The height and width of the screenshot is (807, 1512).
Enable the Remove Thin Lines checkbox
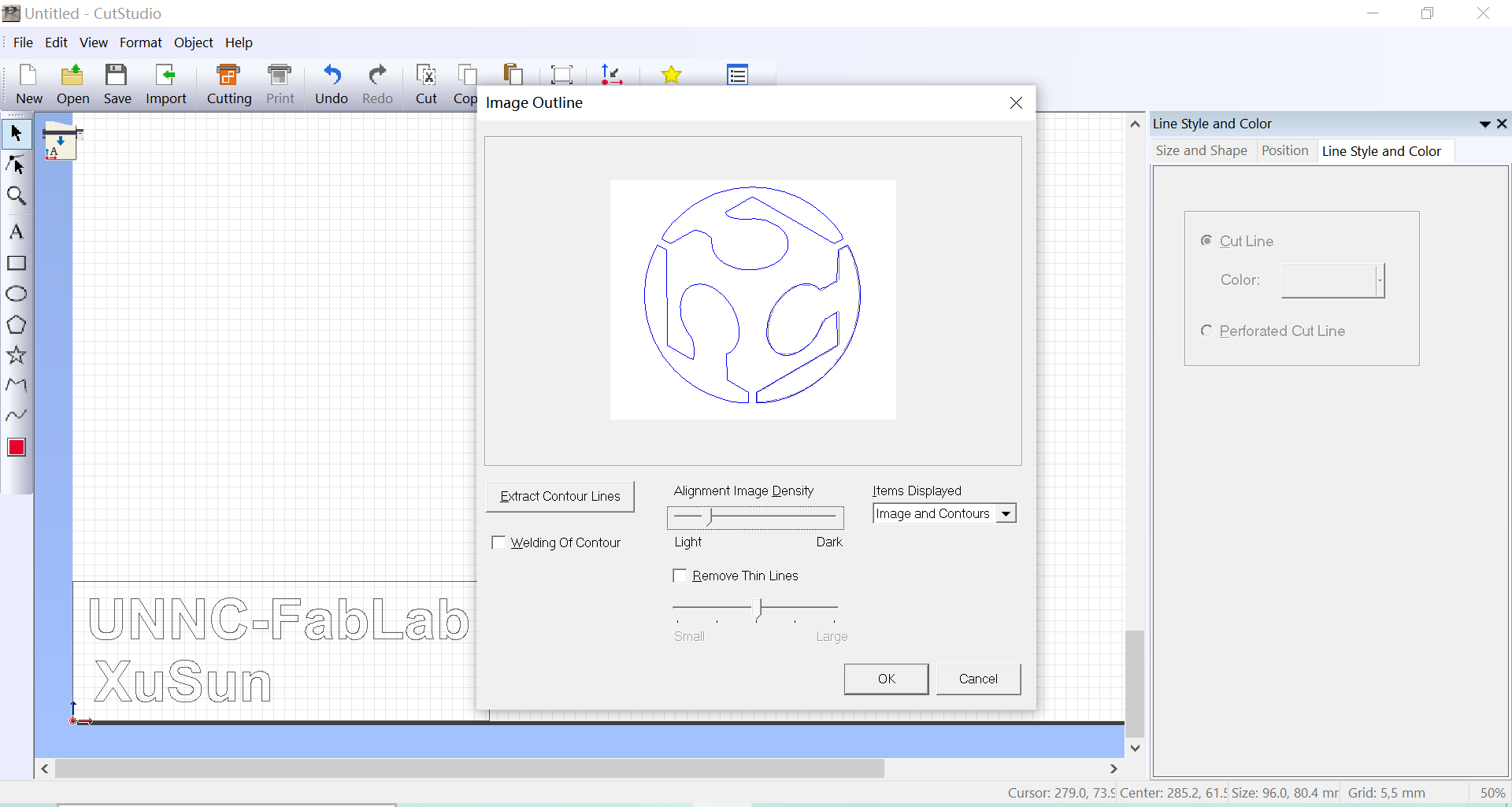pos(680,576)
